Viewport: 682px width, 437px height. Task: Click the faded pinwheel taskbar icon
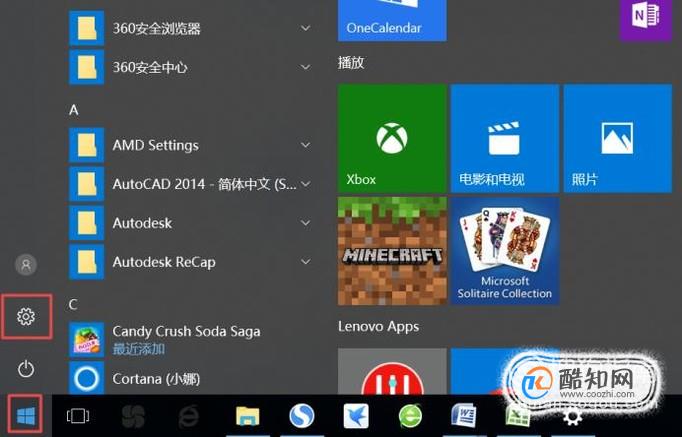(x=134, y=417)
